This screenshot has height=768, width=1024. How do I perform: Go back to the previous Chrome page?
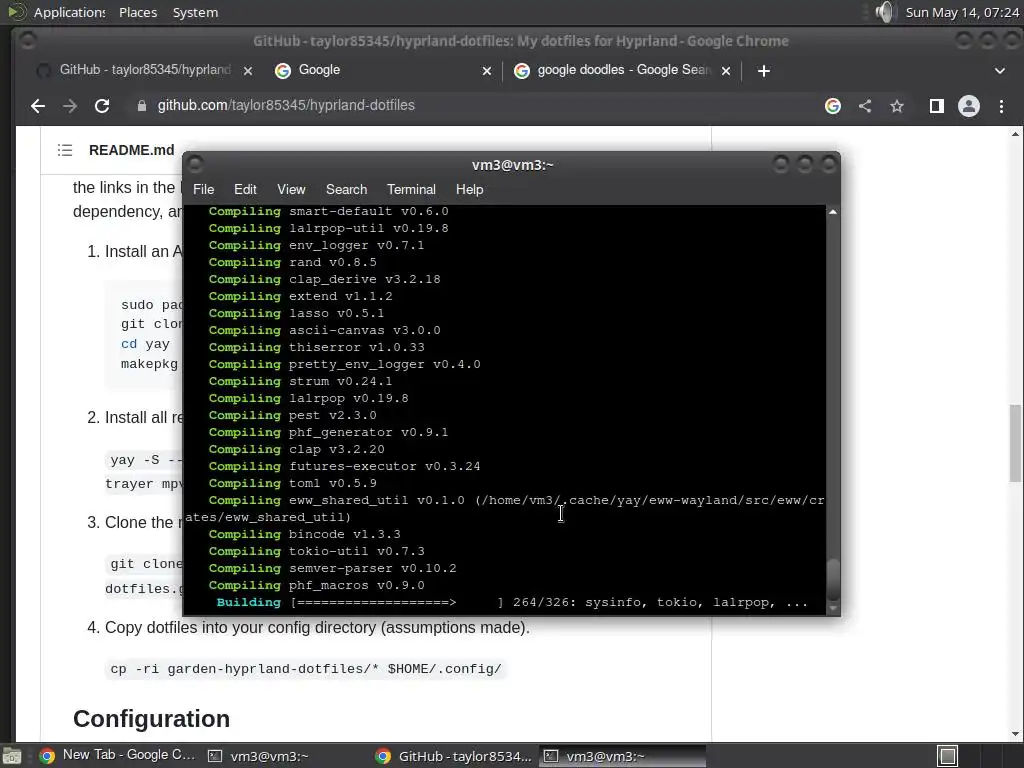[x=38, y=106]
